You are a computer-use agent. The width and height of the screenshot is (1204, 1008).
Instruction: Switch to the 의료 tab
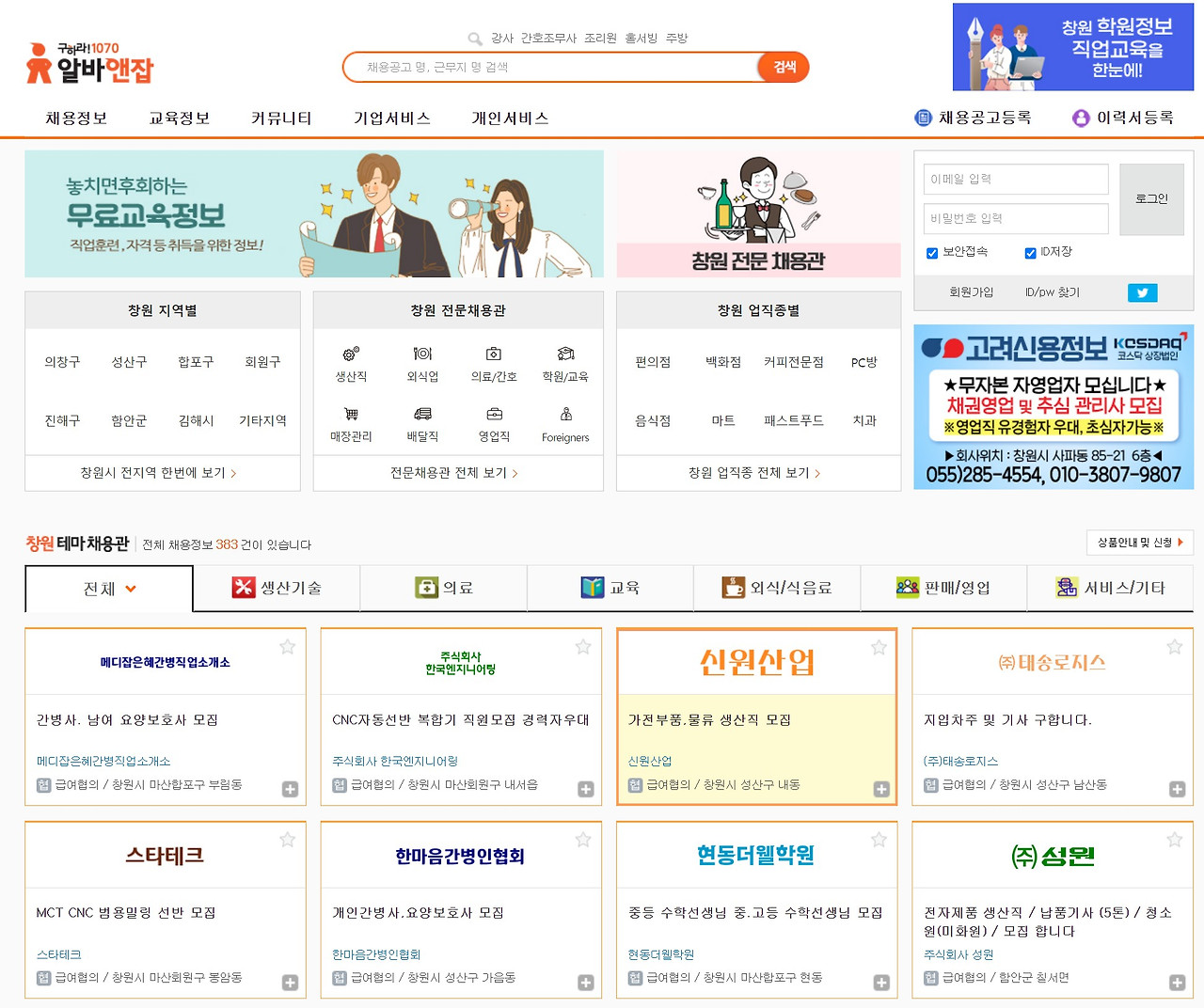(444, 588)
